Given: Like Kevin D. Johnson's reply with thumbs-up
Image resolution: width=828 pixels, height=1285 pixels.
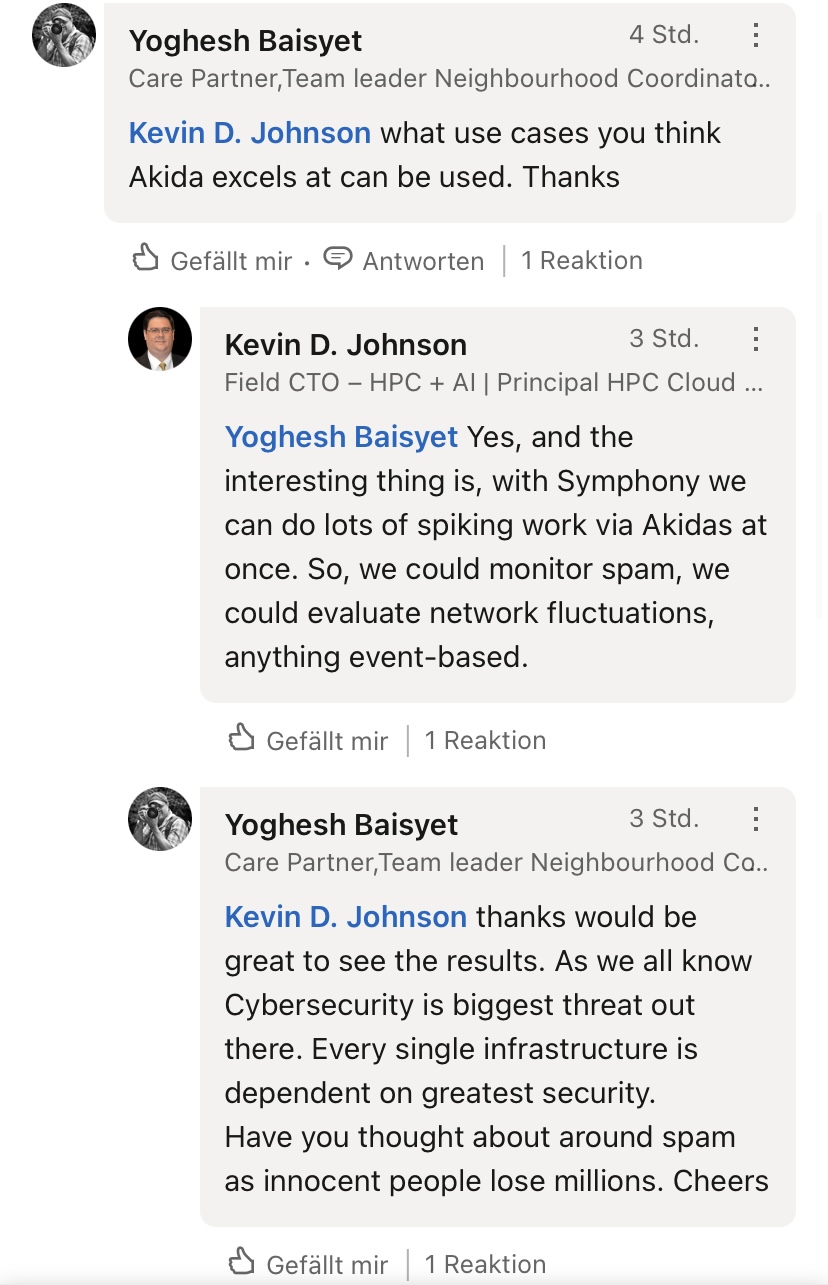Looking at the screenshot, I should point(242,739).
